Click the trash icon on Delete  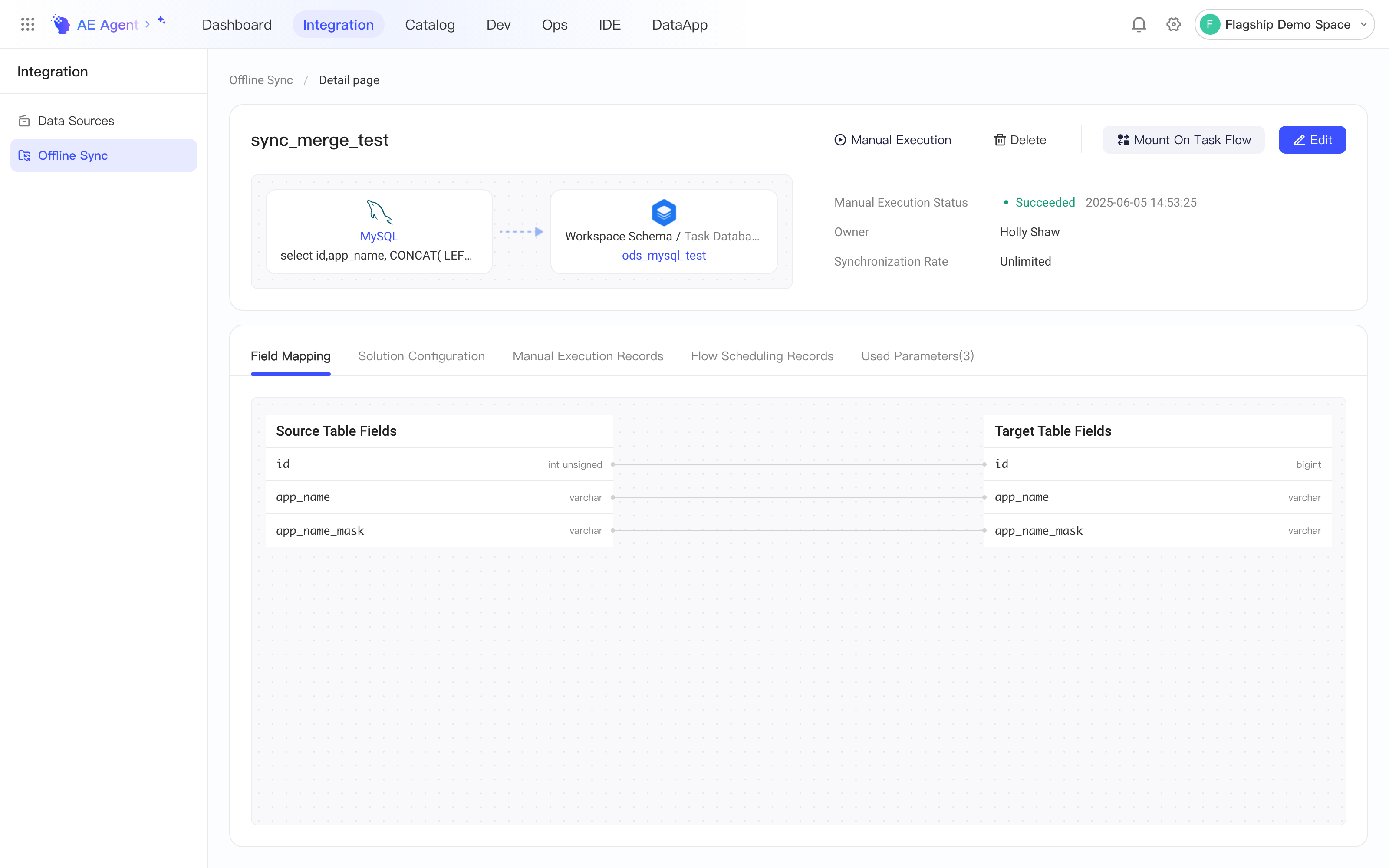pyautogui.click(x=1000, y=140)
